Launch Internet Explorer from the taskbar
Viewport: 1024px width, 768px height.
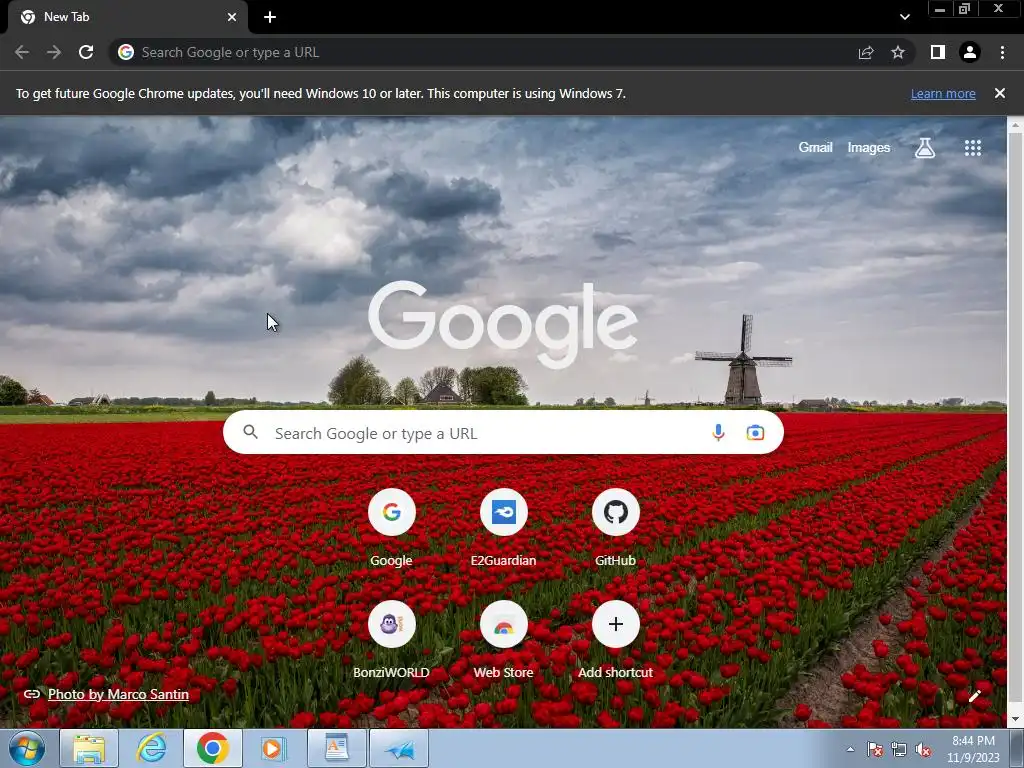click(x=151, y=748)
